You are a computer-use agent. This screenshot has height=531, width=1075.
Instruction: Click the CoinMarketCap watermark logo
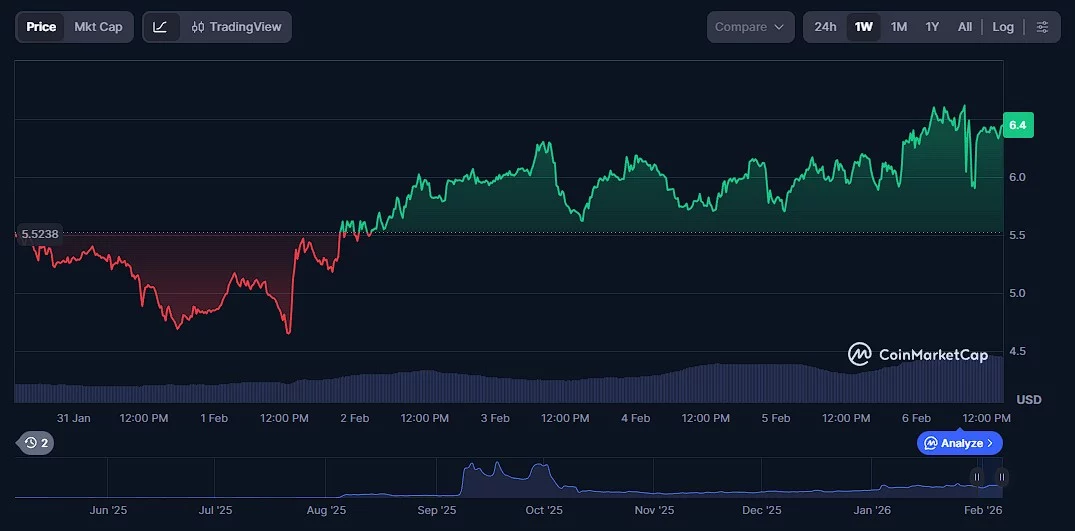859,354
